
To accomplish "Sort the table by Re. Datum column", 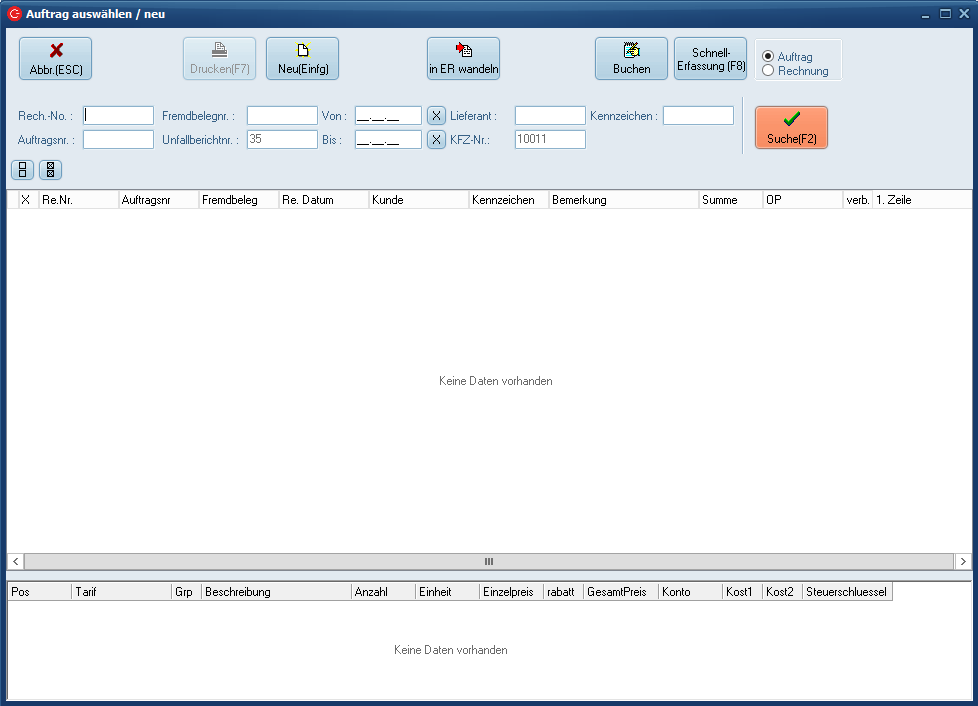I will [x=323, y=200].
